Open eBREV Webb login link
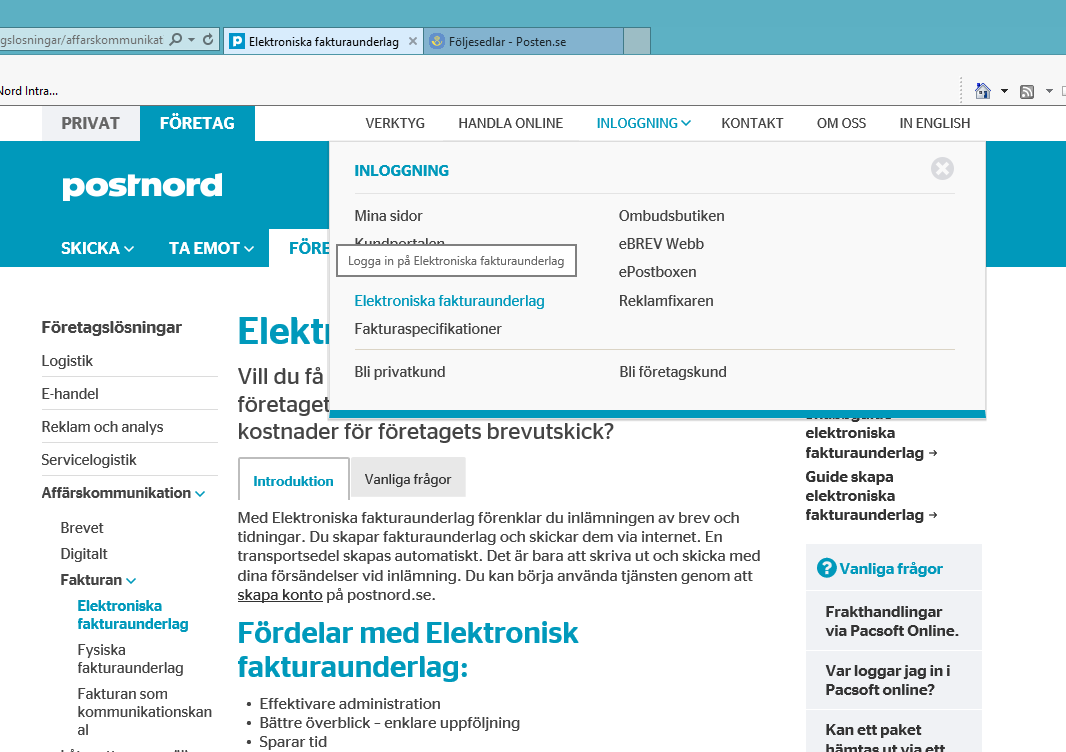Viewport: 1066px width, 752px height. click(661, 244)
